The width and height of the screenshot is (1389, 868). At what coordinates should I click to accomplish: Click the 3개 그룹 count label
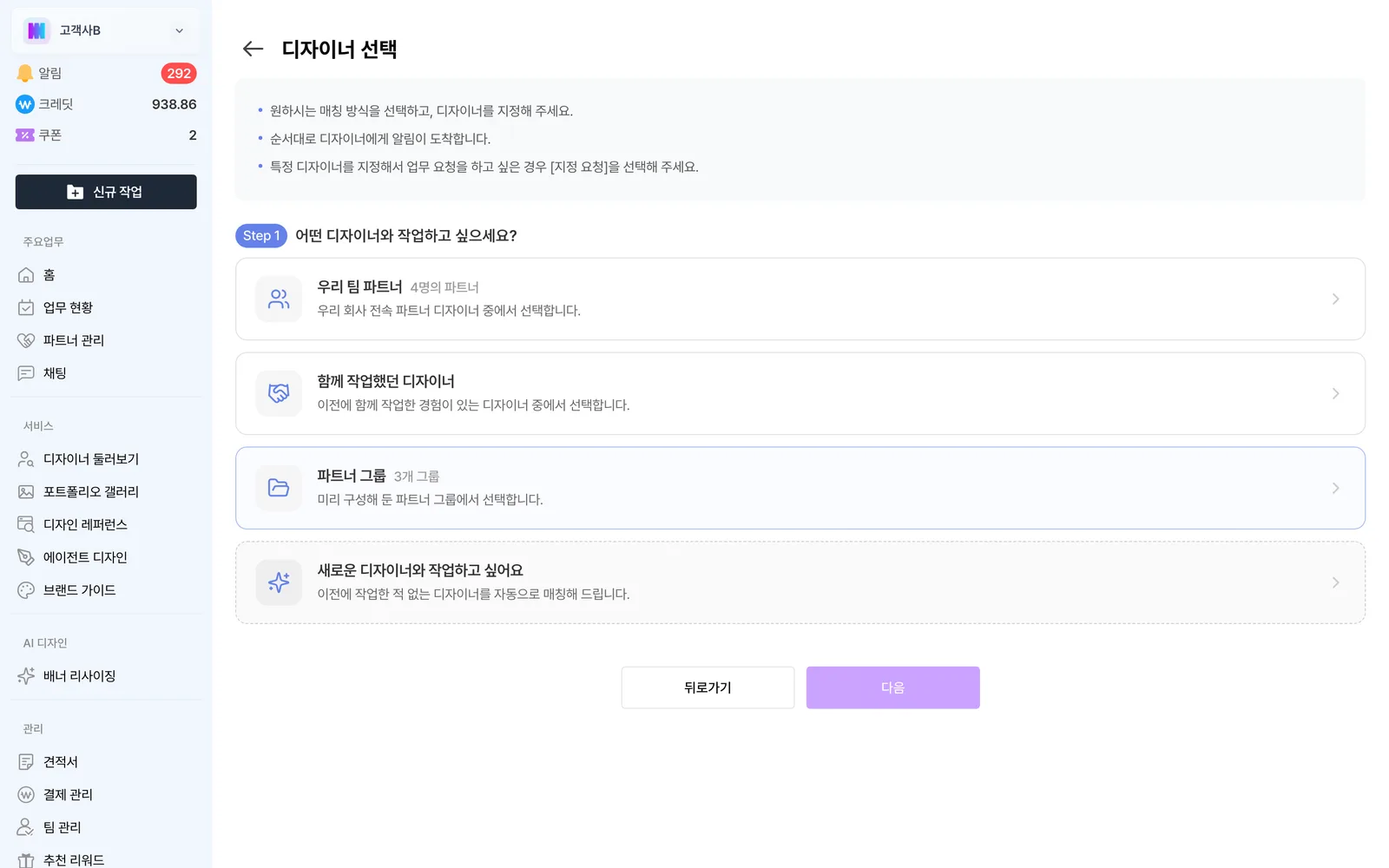(417, 477)
